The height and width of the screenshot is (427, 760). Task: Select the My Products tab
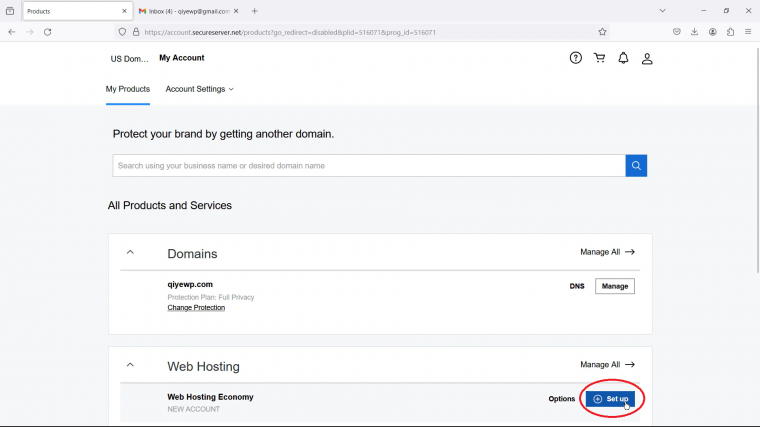pyautogui.click(x=128, y=89)
